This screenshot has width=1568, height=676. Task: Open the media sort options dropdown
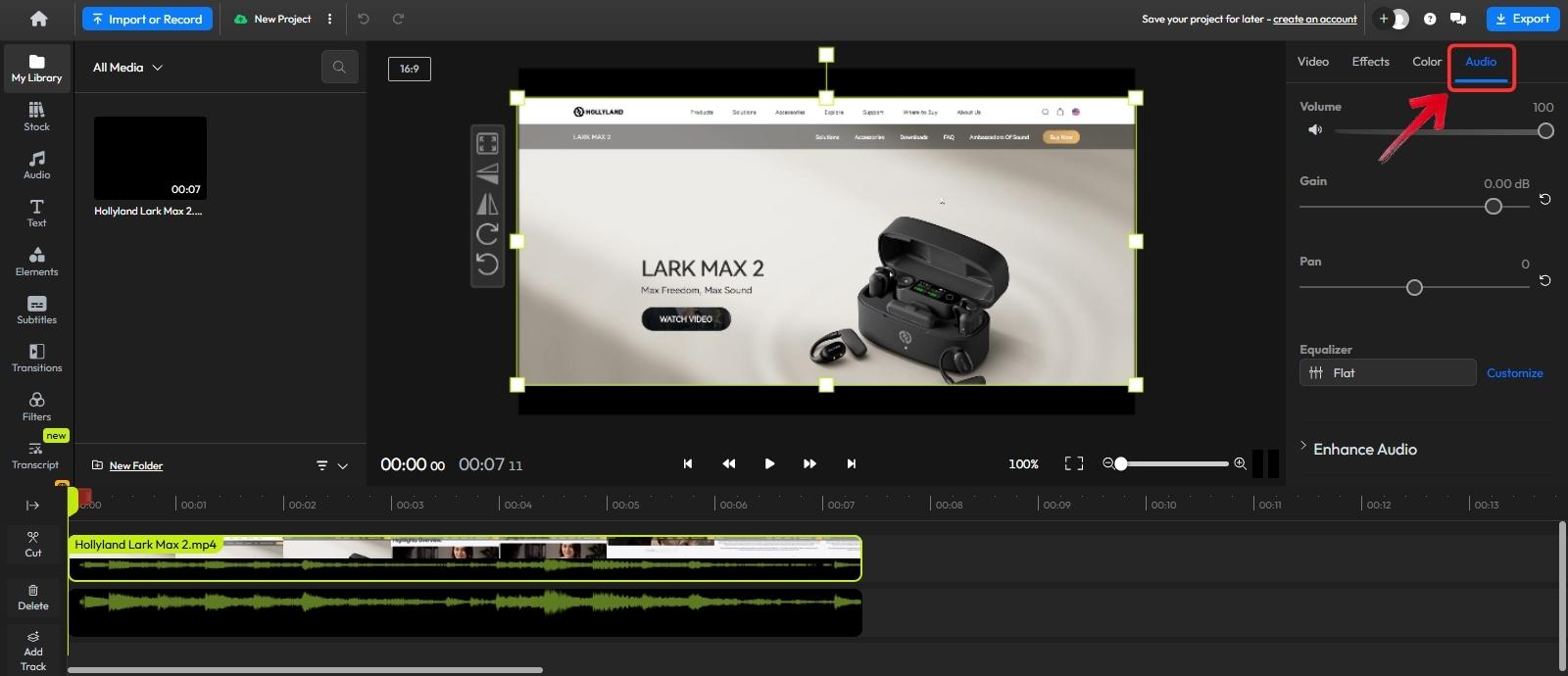click(x=332, y=465)
